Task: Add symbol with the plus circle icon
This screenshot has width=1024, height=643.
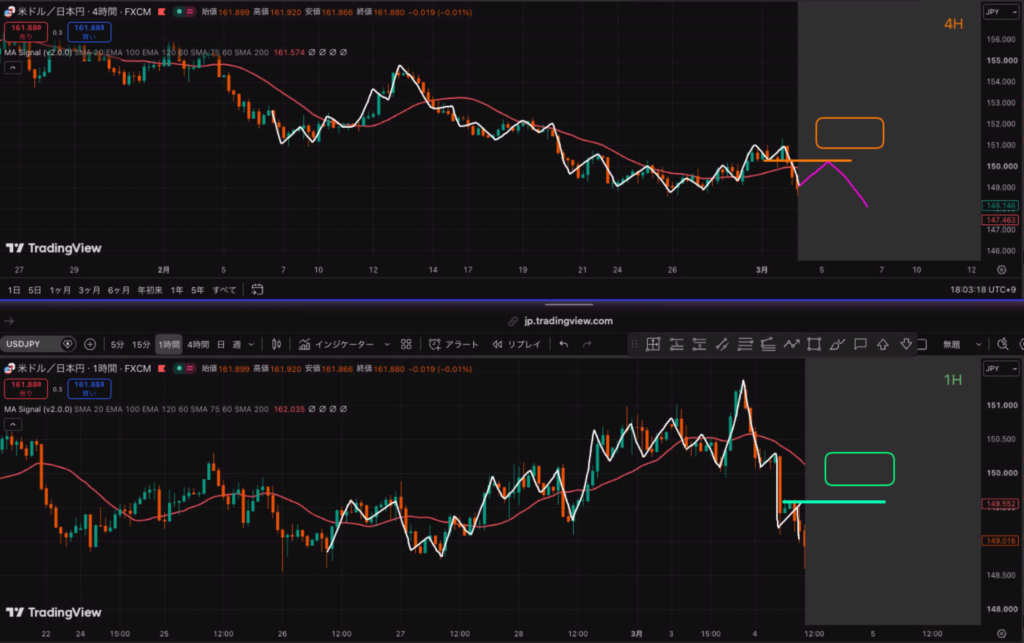Action: pos(90,344)
